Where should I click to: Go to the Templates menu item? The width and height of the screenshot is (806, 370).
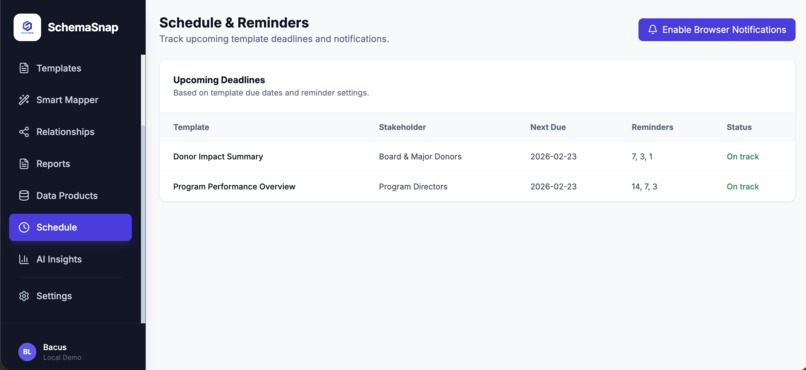[x=70, y=68]
